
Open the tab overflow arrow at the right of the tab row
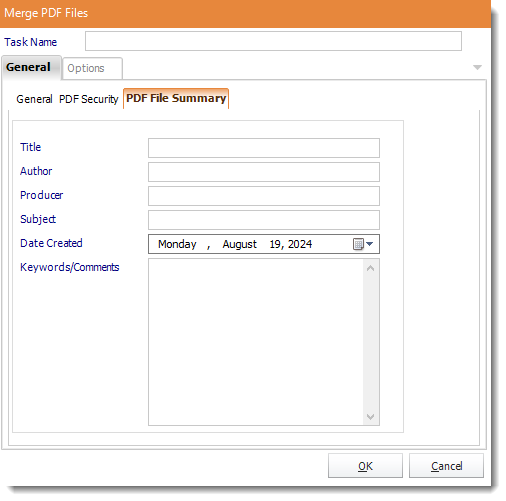(477, 68)
